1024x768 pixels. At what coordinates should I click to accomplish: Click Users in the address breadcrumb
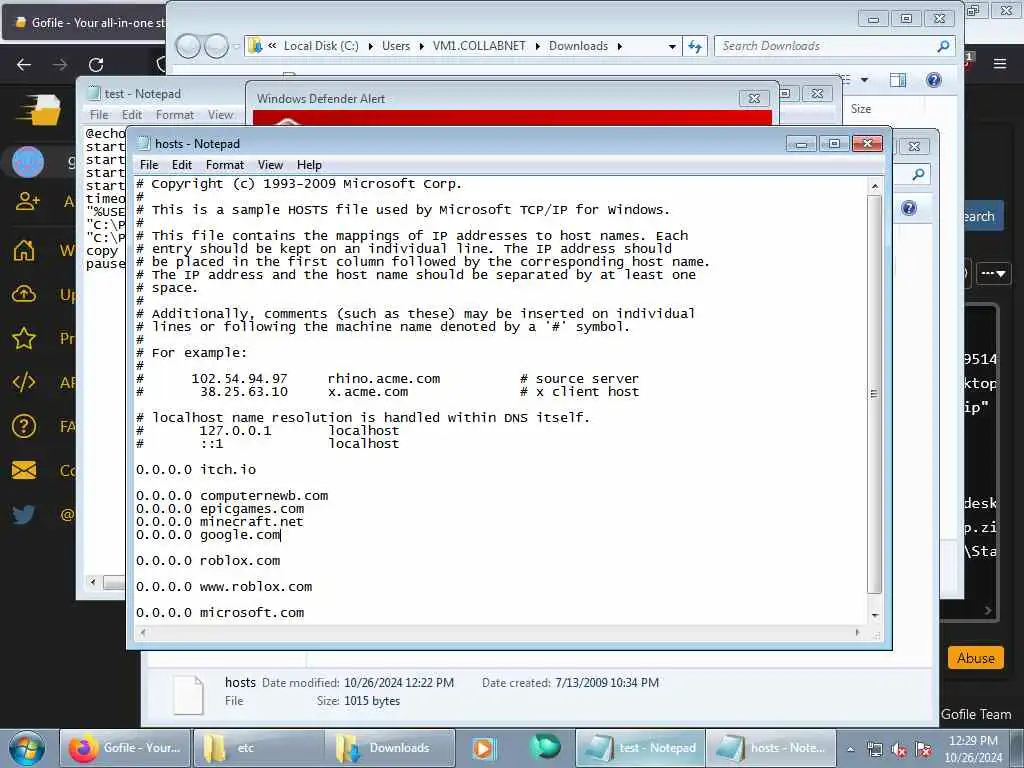[x=396, y=46]
